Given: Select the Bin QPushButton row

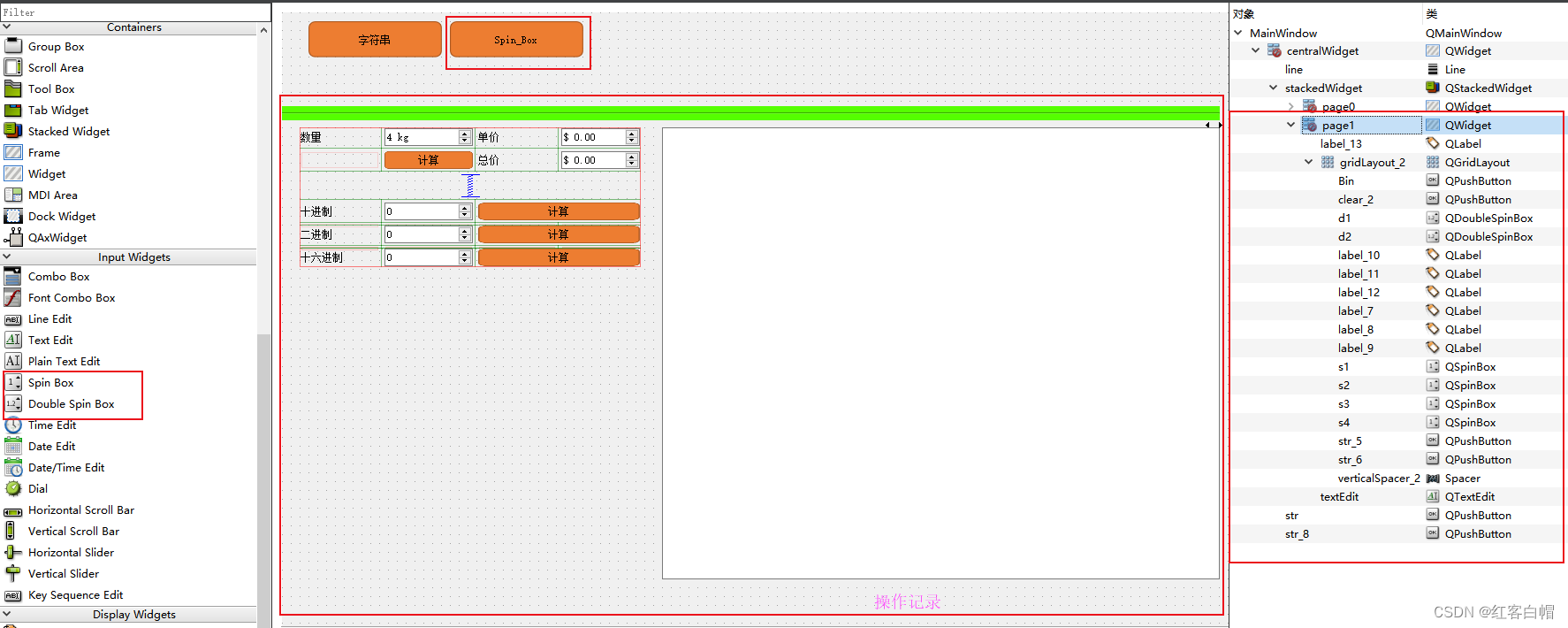Looking at the screenshot, I should (1397, 180).
